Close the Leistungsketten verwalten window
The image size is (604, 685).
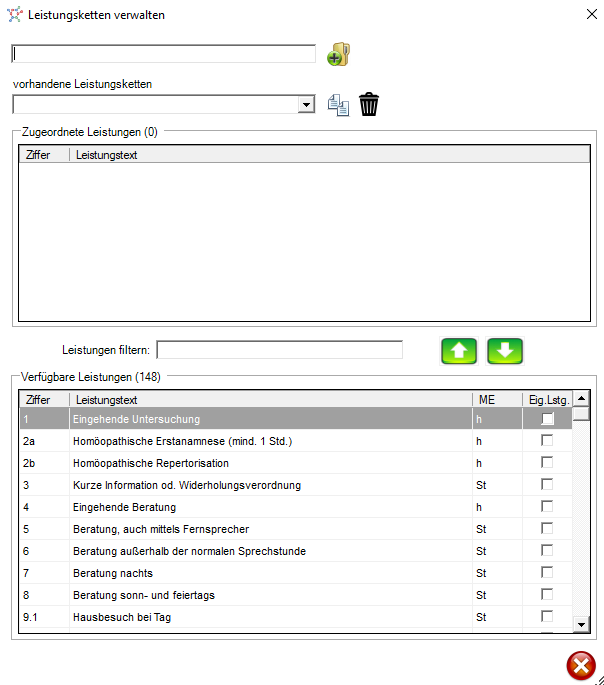coord(592,14)
